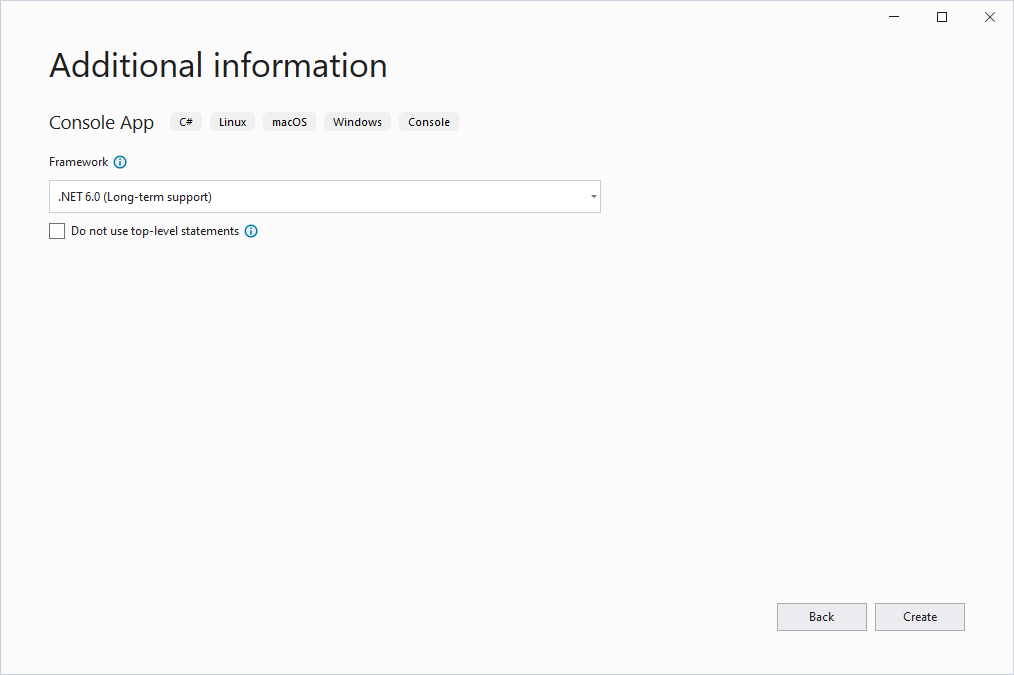Viewport: 1014px width, 675px height.
Task: Click the '.NET 6.0 (Long-term support)' text
Action: (135, 197)
